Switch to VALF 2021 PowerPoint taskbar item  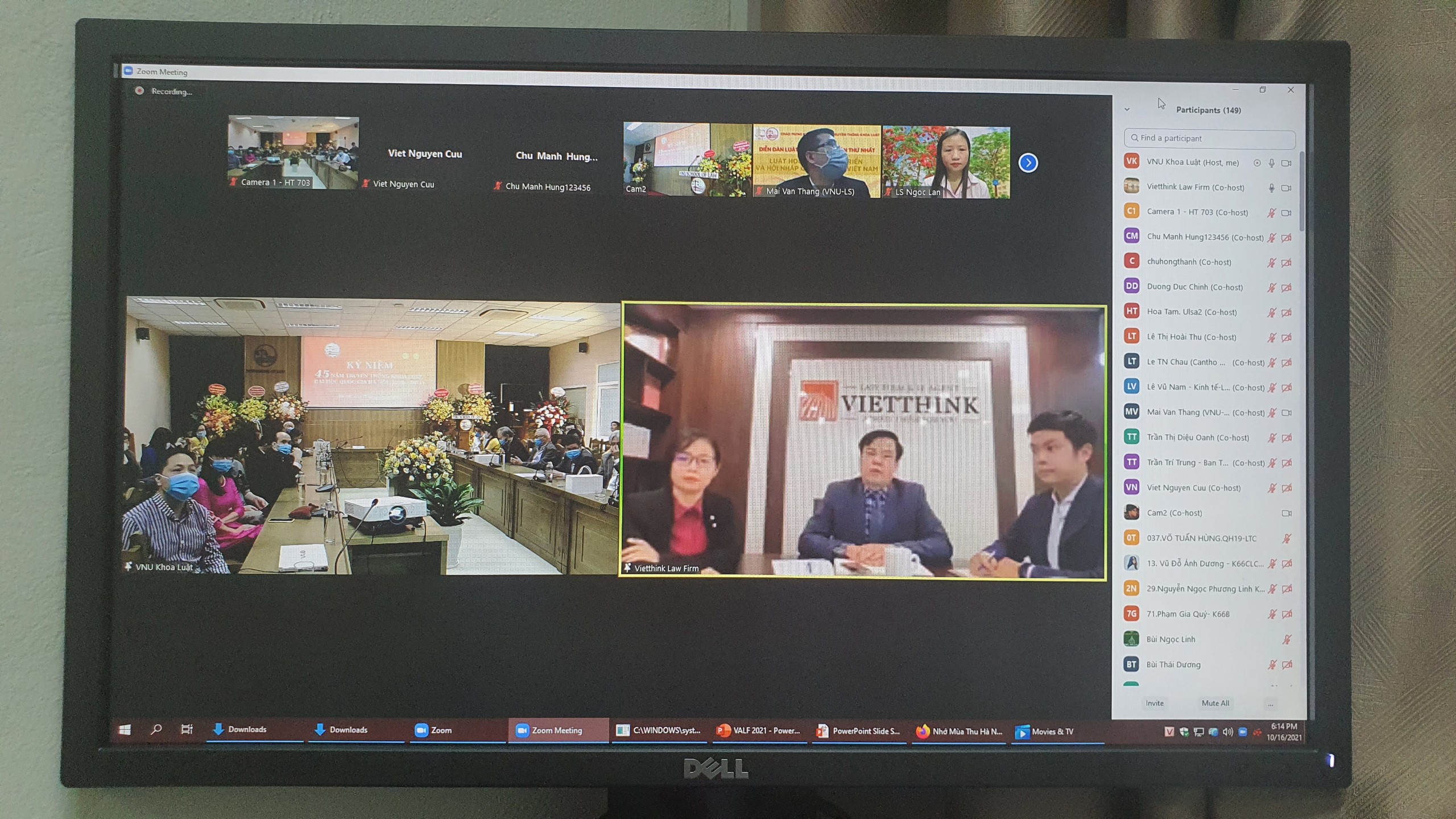[759, 731]
